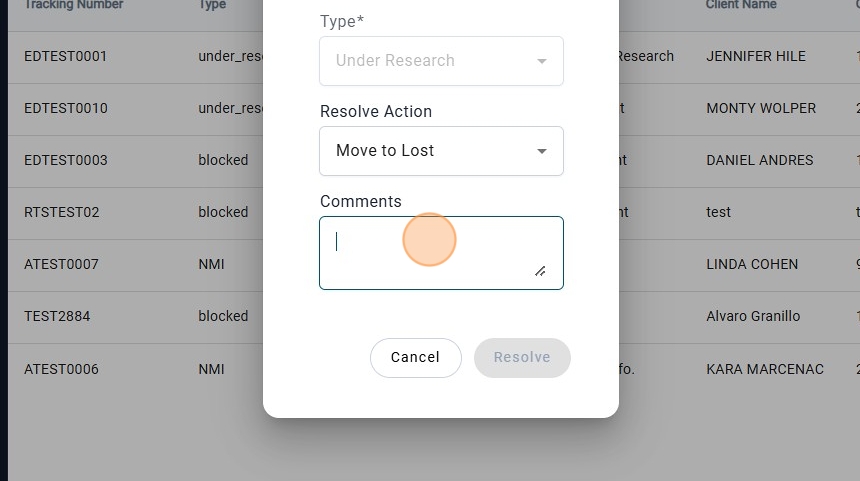Select tracking number RTSTEST02

(x=62, y=212)
